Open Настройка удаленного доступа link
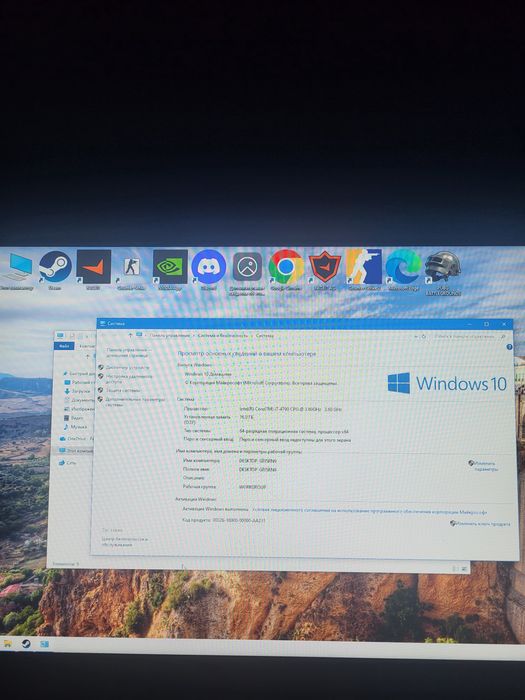 click(x=129, y=379)
